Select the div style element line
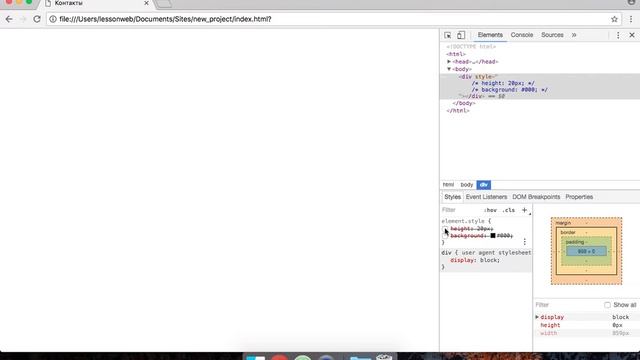 coord(478,77)
